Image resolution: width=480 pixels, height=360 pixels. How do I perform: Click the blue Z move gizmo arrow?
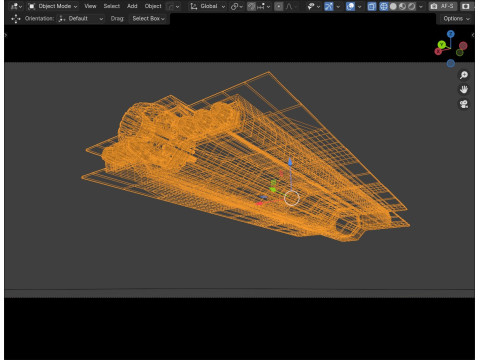click(x=290, y=162)
